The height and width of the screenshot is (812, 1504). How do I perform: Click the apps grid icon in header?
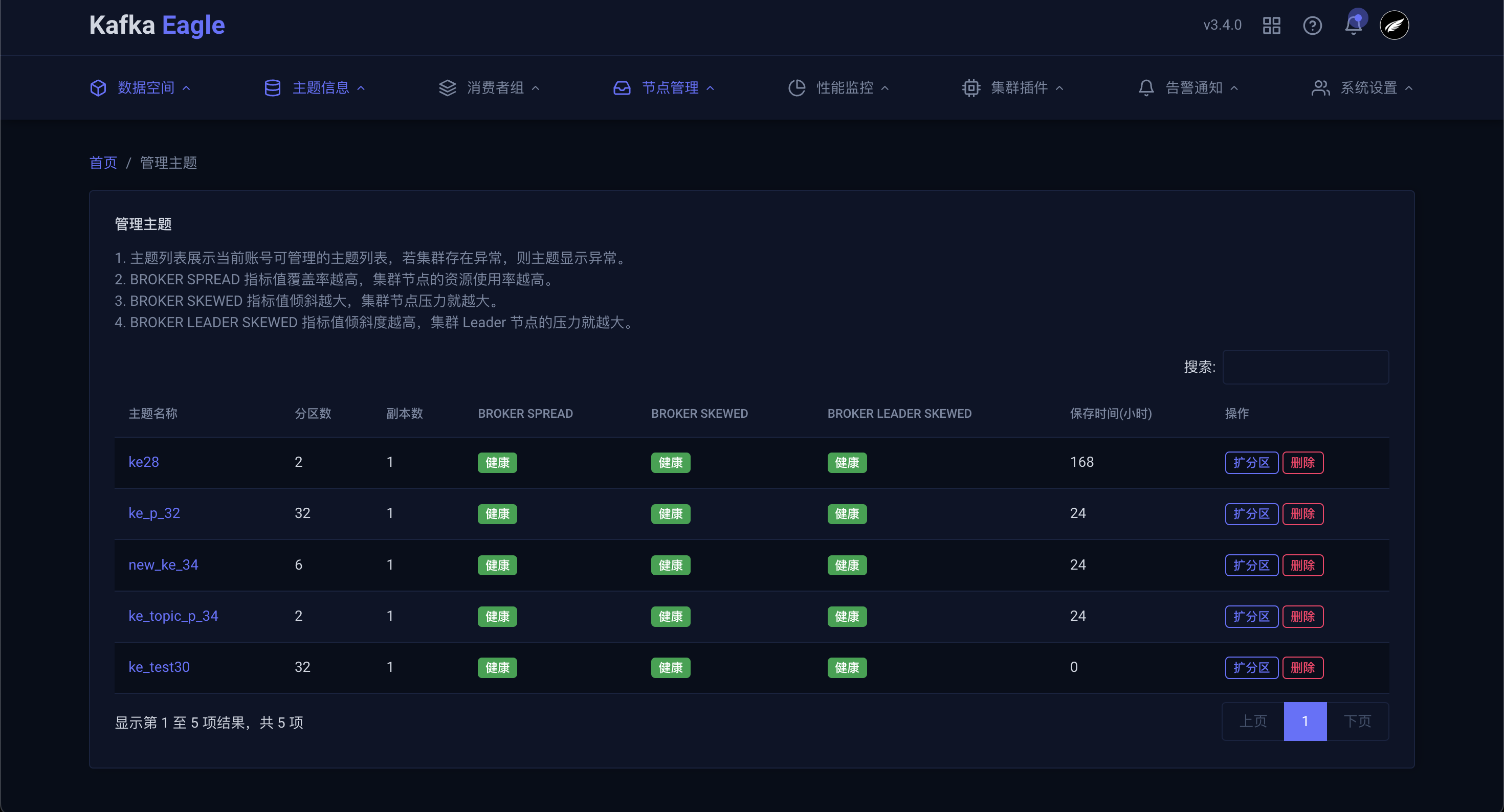point(1271,26)
